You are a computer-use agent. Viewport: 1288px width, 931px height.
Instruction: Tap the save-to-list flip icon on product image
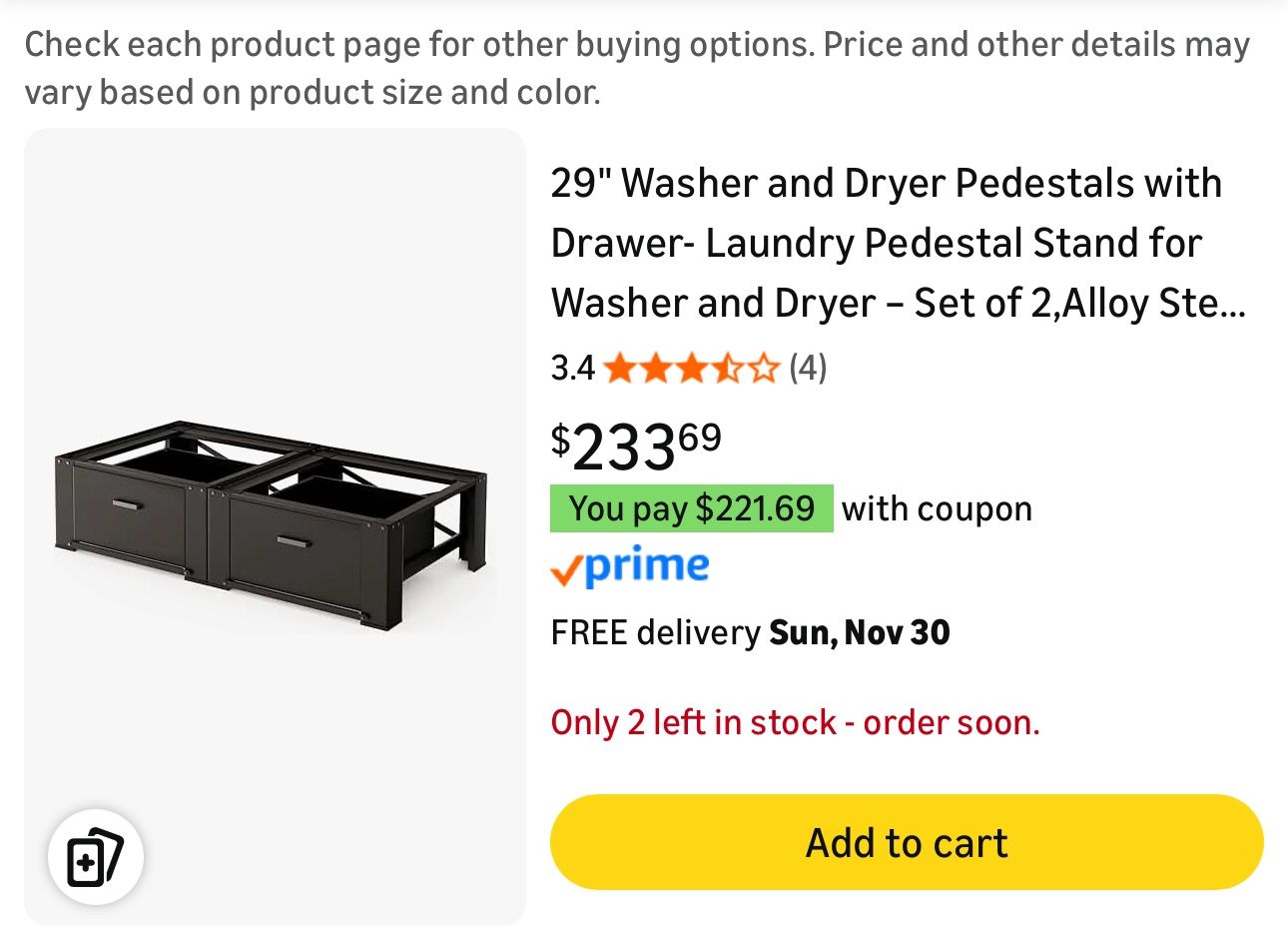tap(94, 856)
